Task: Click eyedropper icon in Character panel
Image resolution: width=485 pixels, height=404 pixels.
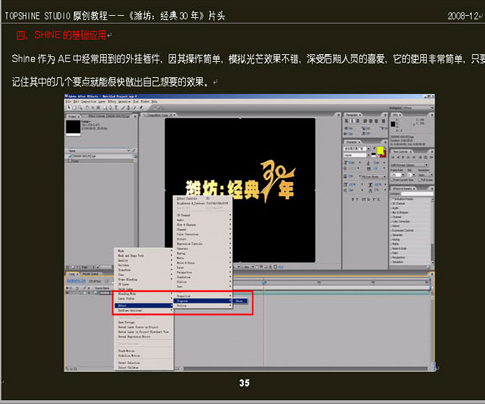Action: [x=374, y=149]
